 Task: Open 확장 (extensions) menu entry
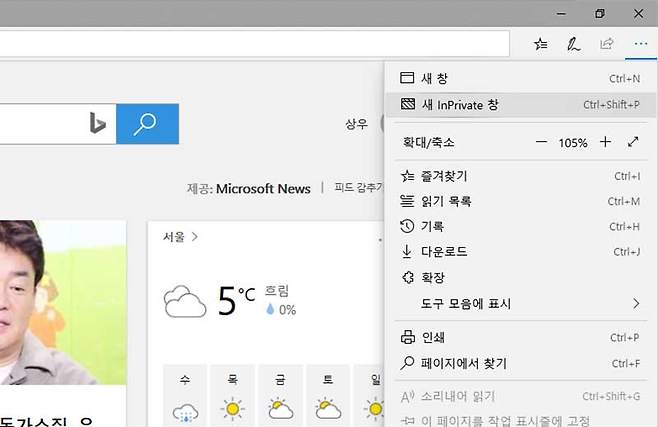pos(520,277)
